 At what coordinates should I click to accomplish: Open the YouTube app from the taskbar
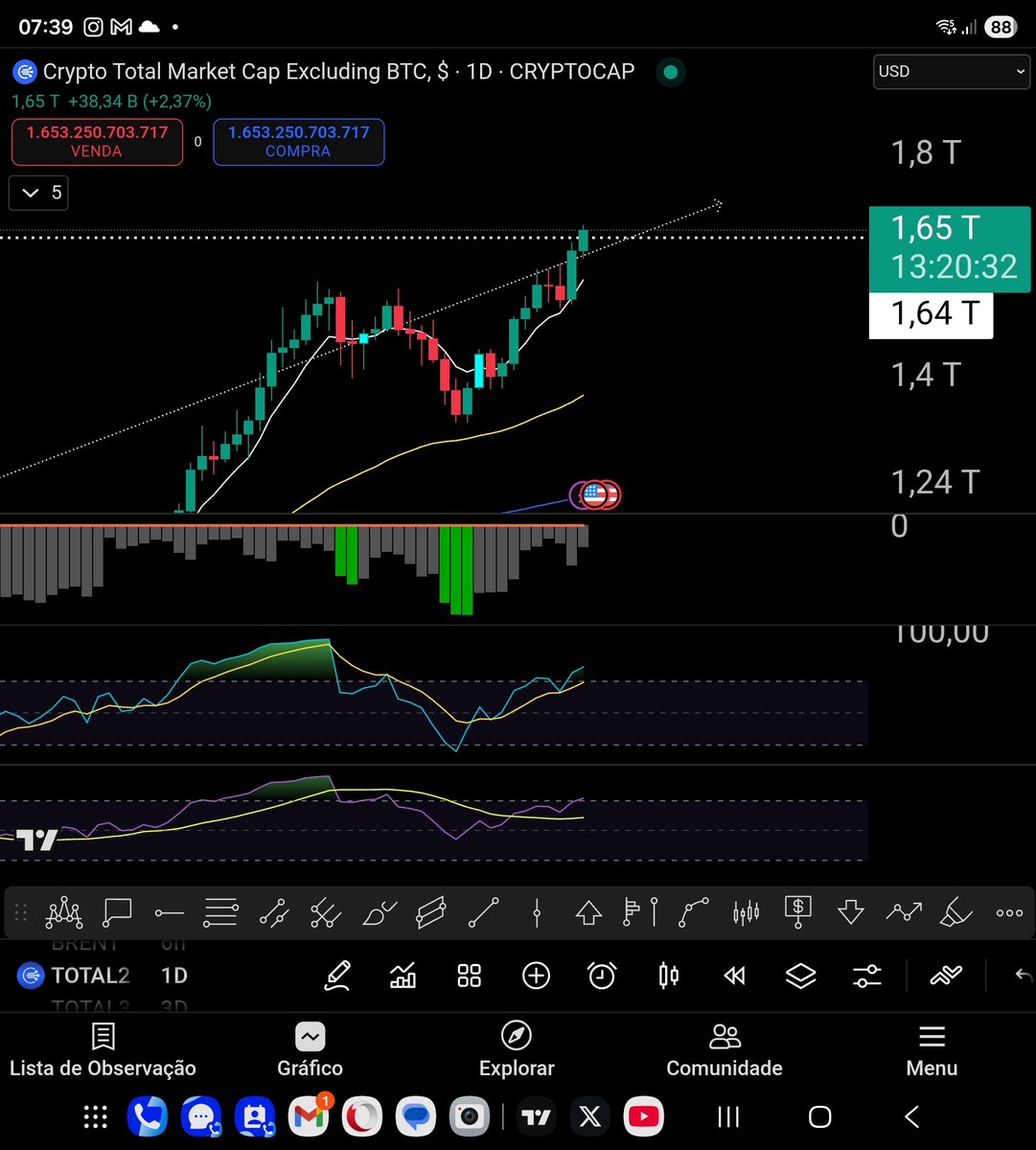click(x=643, y=1116)
